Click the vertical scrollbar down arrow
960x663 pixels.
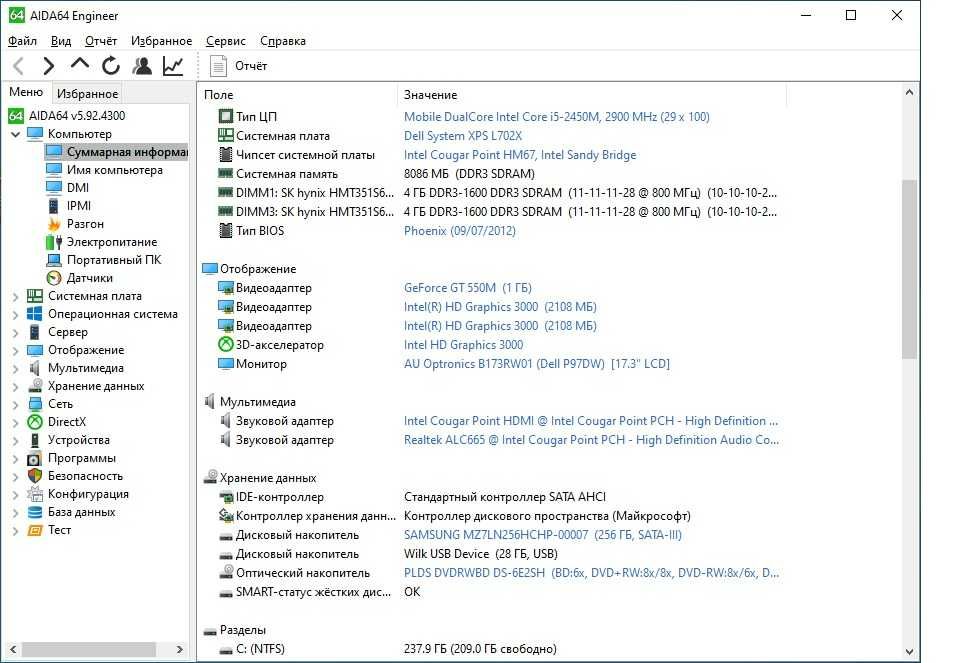click(909, 652)
